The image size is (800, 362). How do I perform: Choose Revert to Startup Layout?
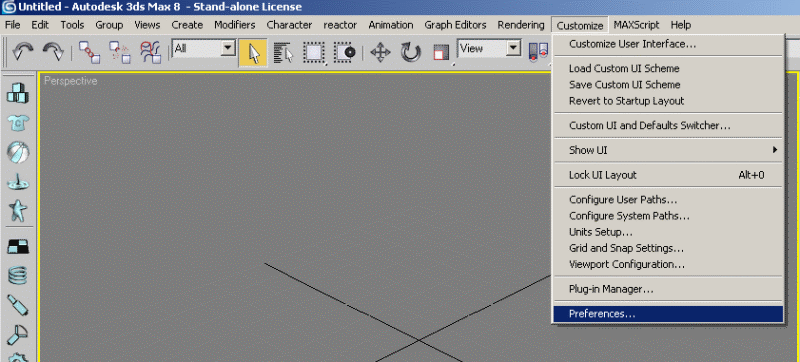[668, 101]
